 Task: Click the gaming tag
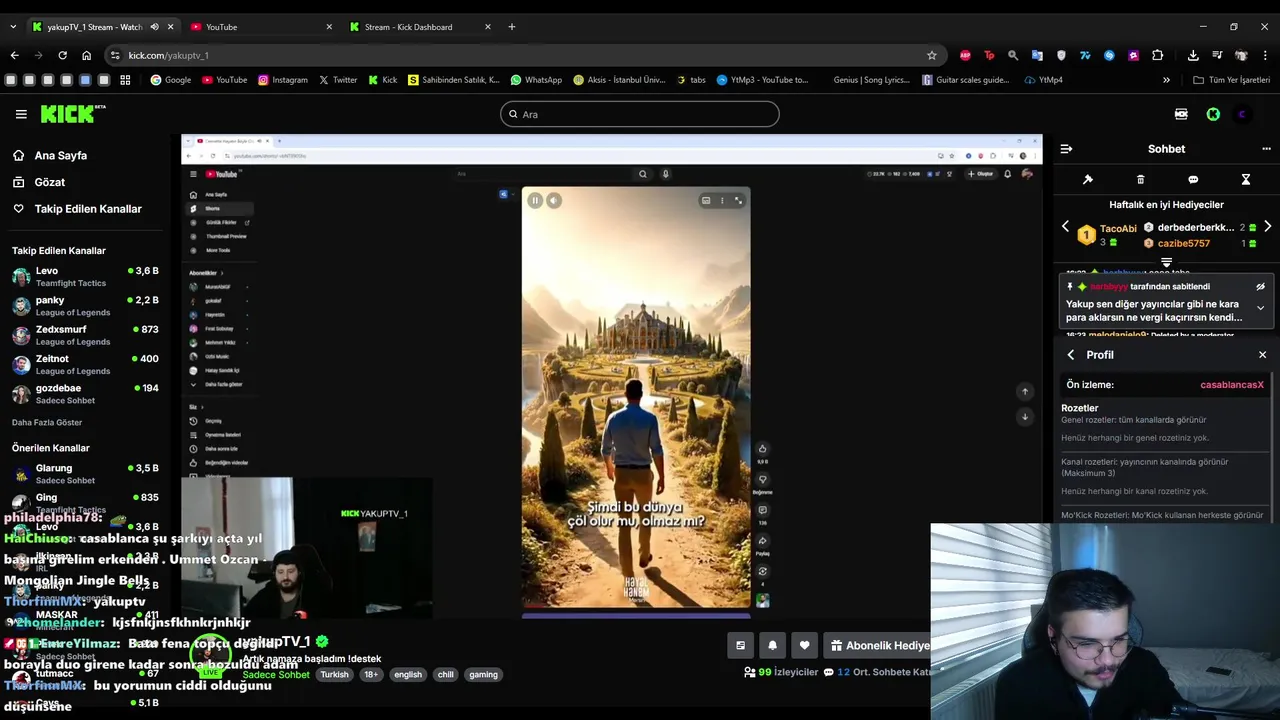483,675
